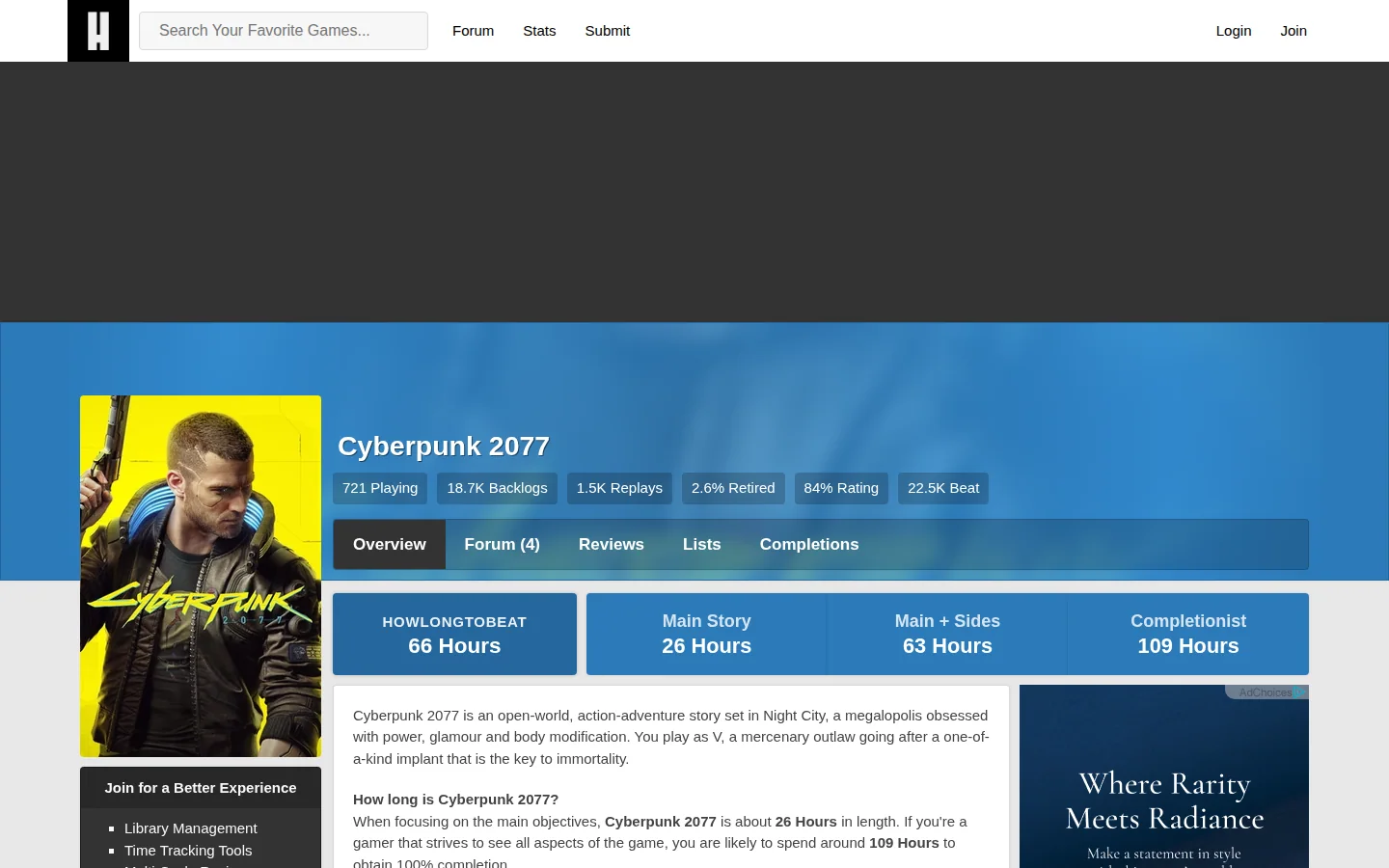Click the 'How long is Cyberpunk 2077?' heading
Screen dimensions: 1389x868
pyautogui.click(x=456, y=800)
